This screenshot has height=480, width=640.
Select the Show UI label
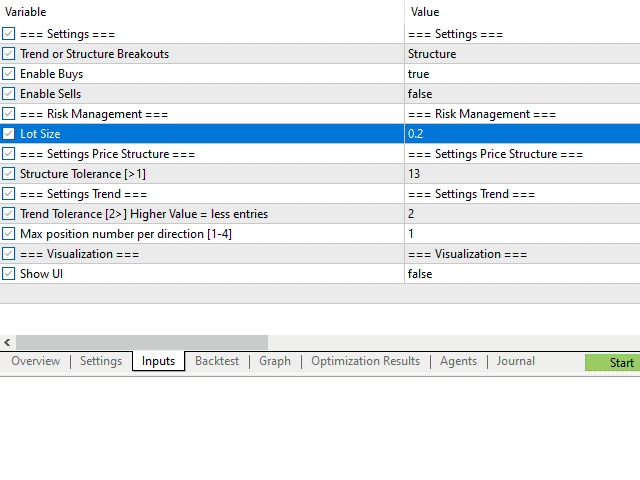coord(41,273)
